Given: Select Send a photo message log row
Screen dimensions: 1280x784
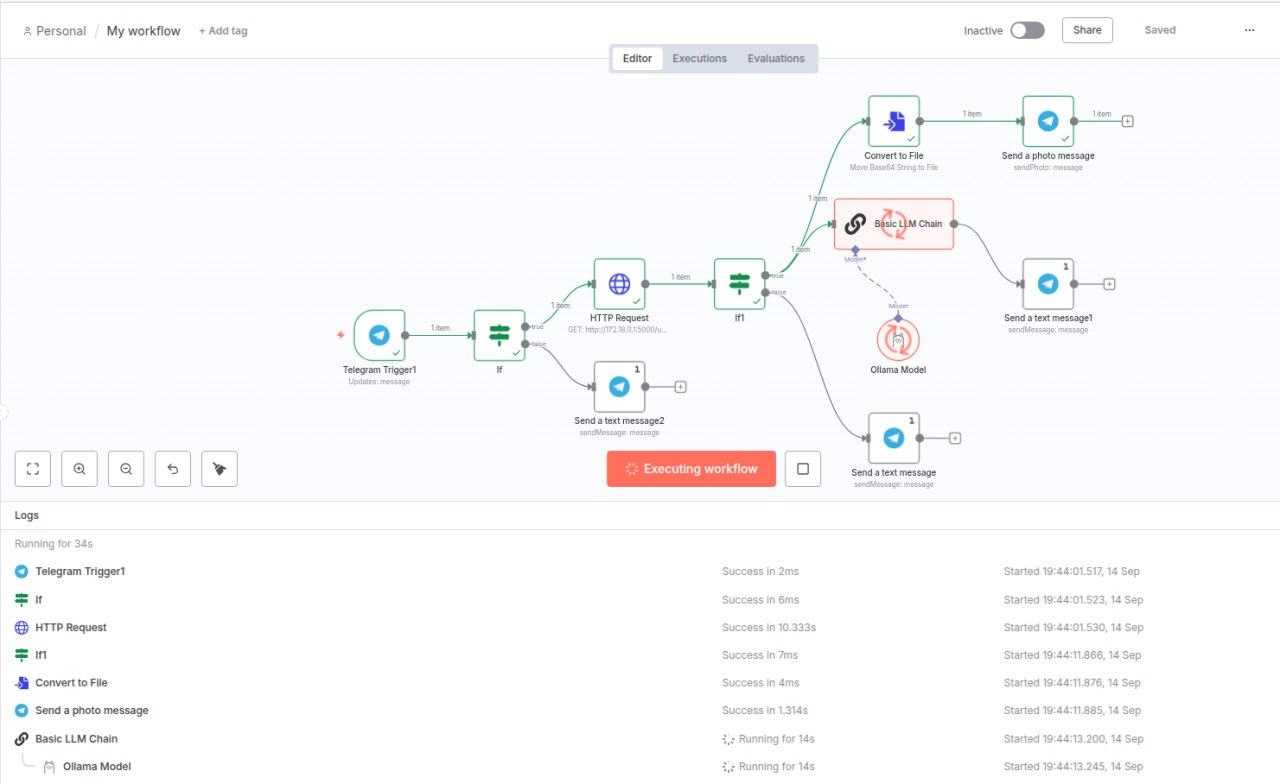Looking at the screenshot, I should point(640,710).
